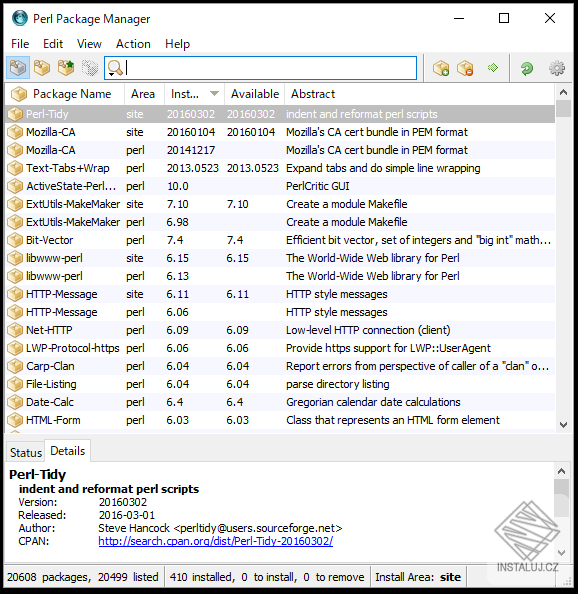578x594 pixels.
Task: Select 'Gregorian calendar date calculations' abstract
Action: click(373, 402)
